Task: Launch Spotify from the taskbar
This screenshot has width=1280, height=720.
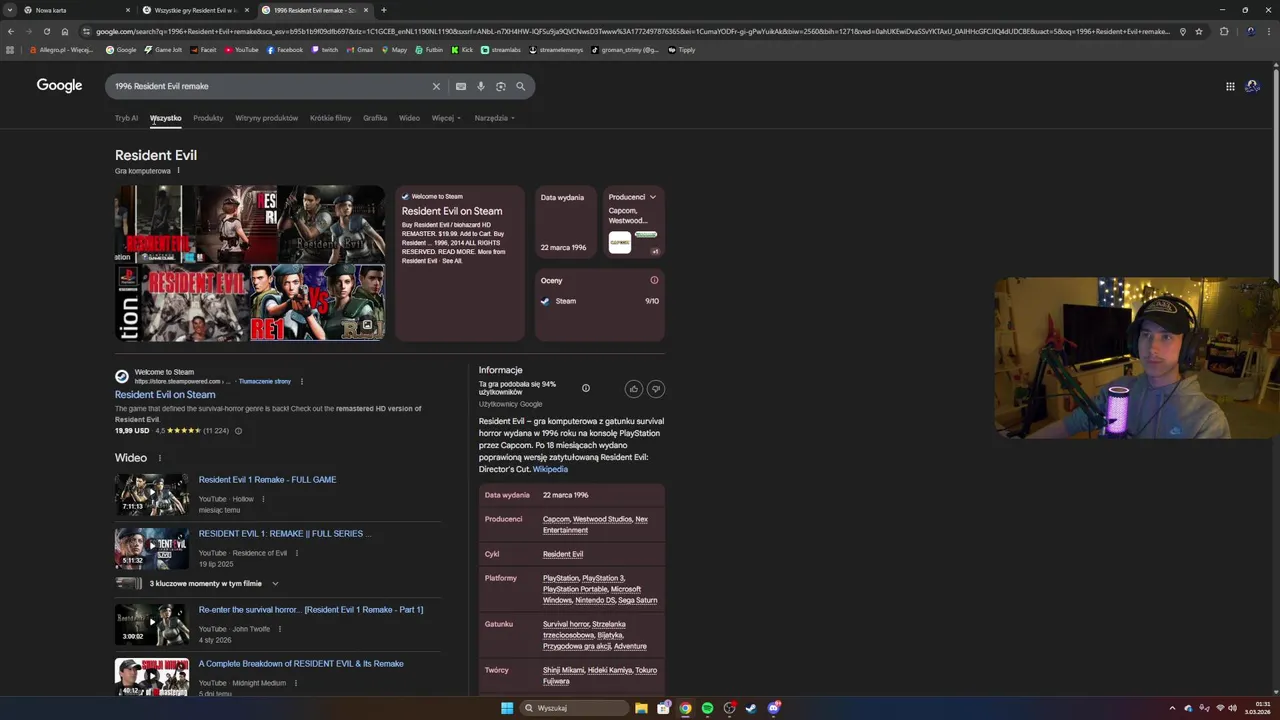Action: 707,708
